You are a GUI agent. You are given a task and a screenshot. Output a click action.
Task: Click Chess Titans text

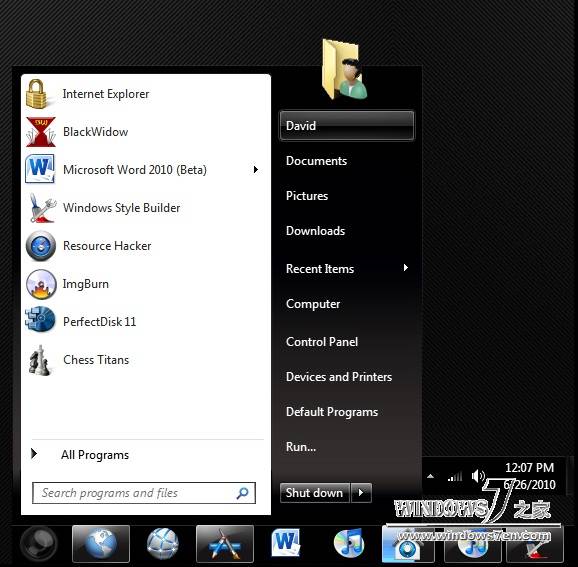[x=96, y=360]
